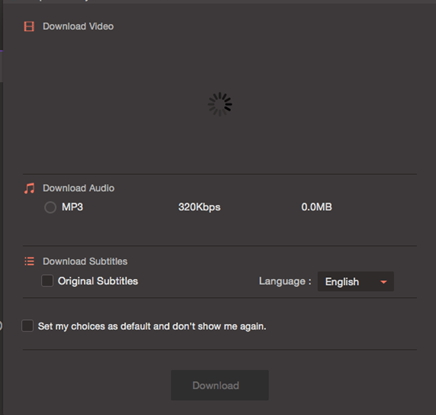Click the 320Kbps bitrate text
Screen dimensions: 436x415
[199, 207]
